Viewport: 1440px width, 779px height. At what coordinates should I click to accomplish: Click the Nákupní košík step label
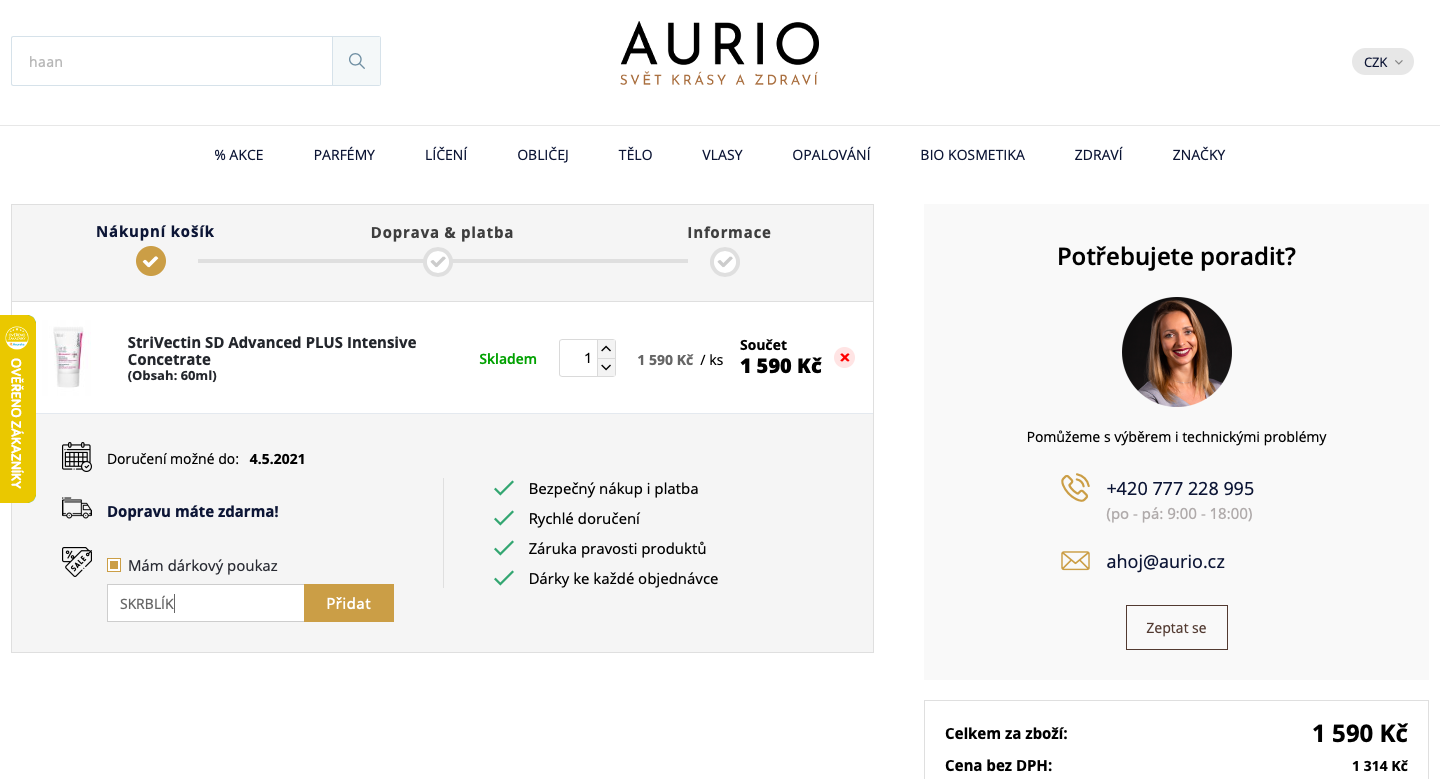coord(155,232)
